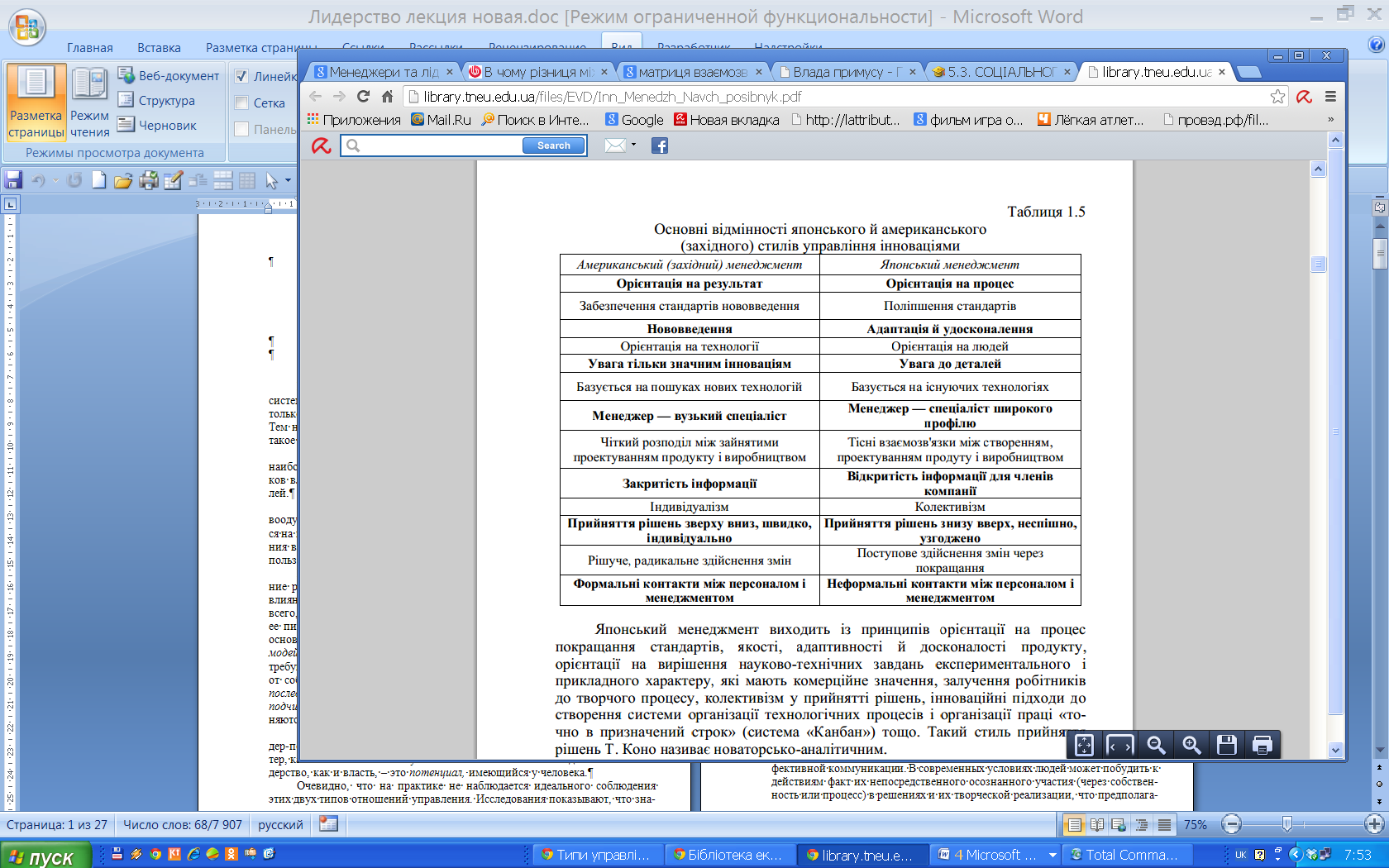Launch Internet Explorer from quick launch
The image size is (1389, 868).
(193, 854)
